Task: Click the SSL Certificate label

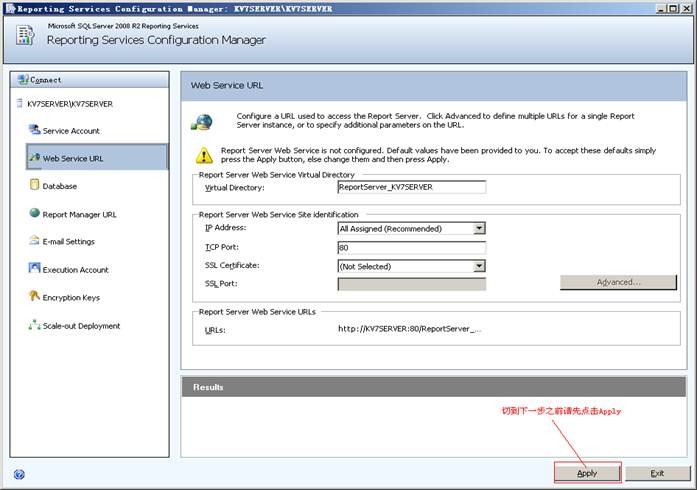Action: point(232,265)
